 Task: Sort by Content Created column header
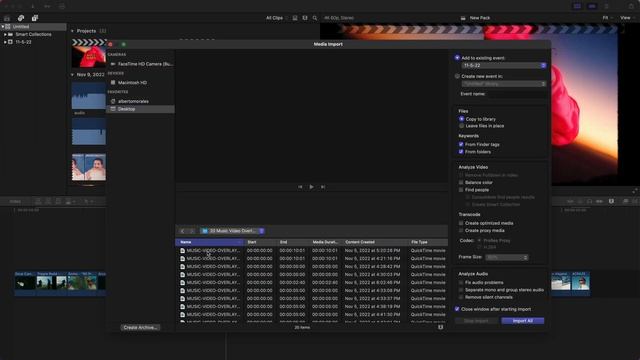pos(375,242)
